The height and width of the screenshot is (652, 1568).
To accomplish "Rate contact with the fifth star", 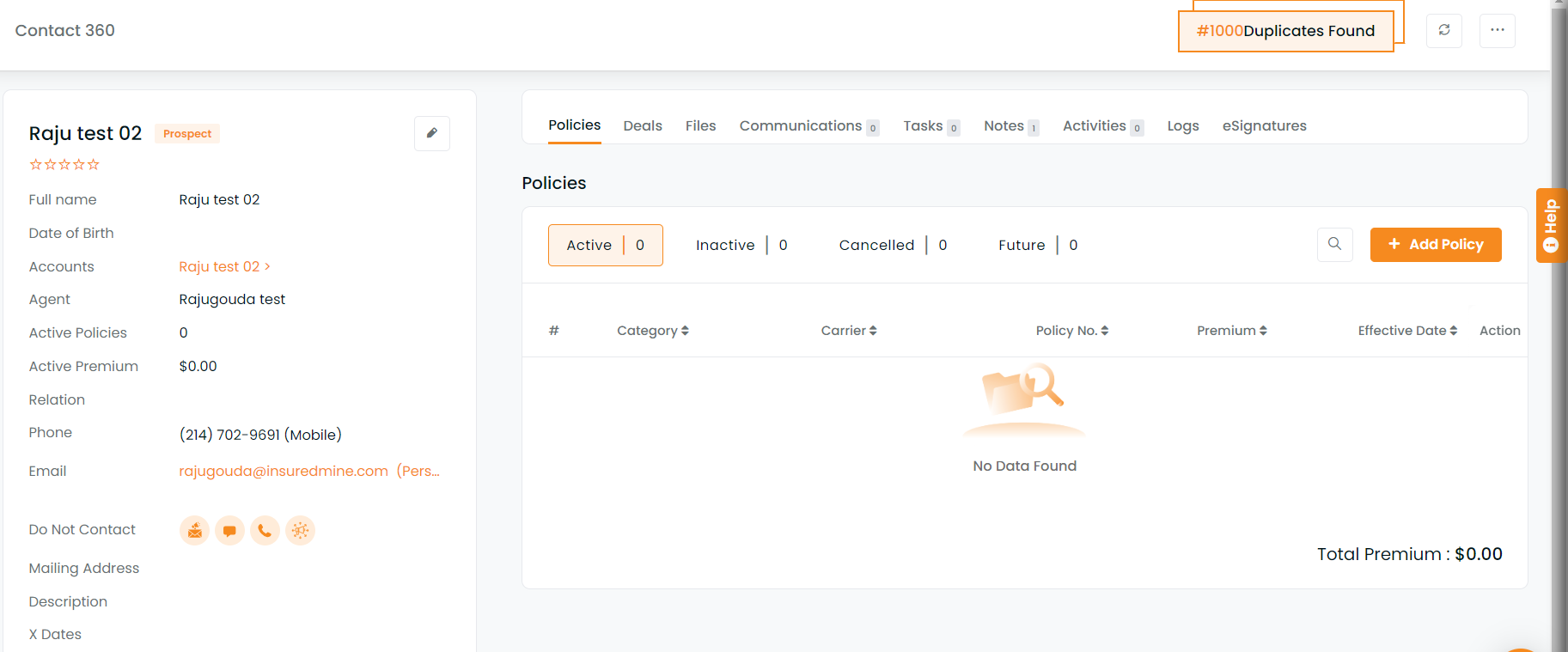I will (94, 164).
